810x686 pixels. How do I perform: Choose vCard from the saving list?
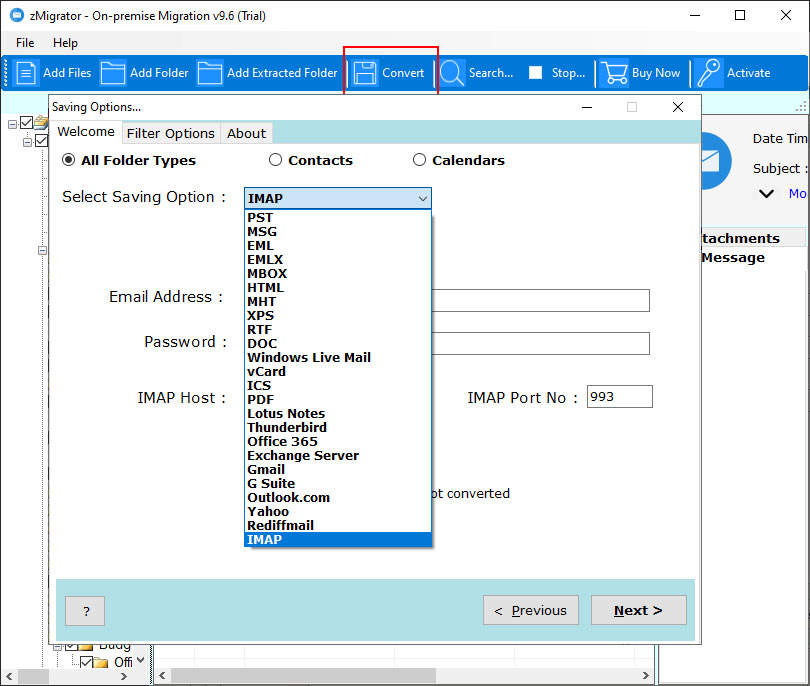(x=338, y=371)
